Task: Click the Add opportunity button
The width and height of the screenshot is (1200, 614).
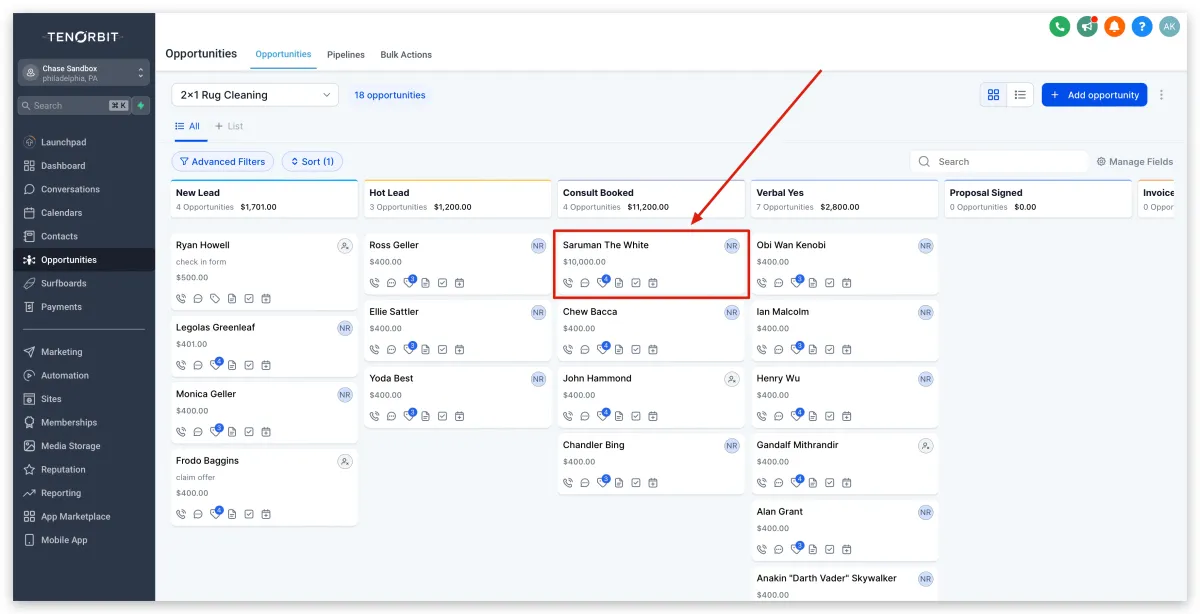Action: (1094, 95)
